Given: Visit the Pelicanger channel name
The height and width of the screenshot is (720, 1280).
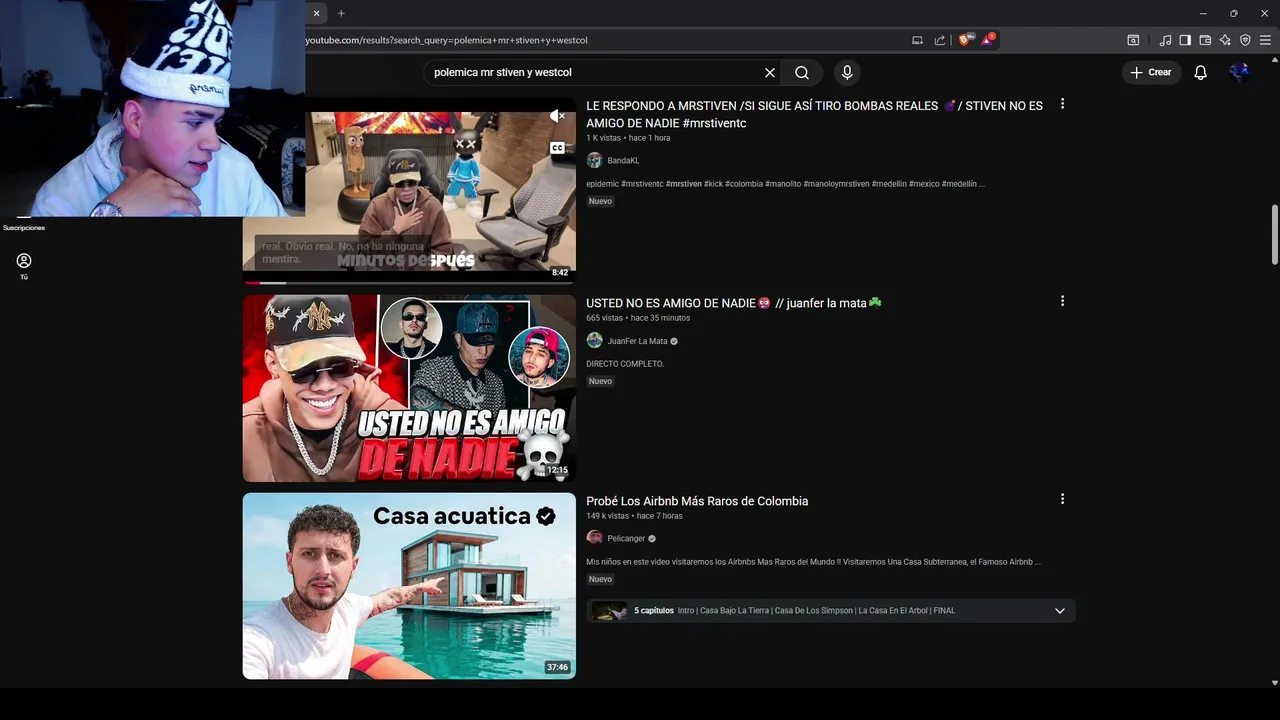Looking at the screenshot, I should [x=626, y=539].
